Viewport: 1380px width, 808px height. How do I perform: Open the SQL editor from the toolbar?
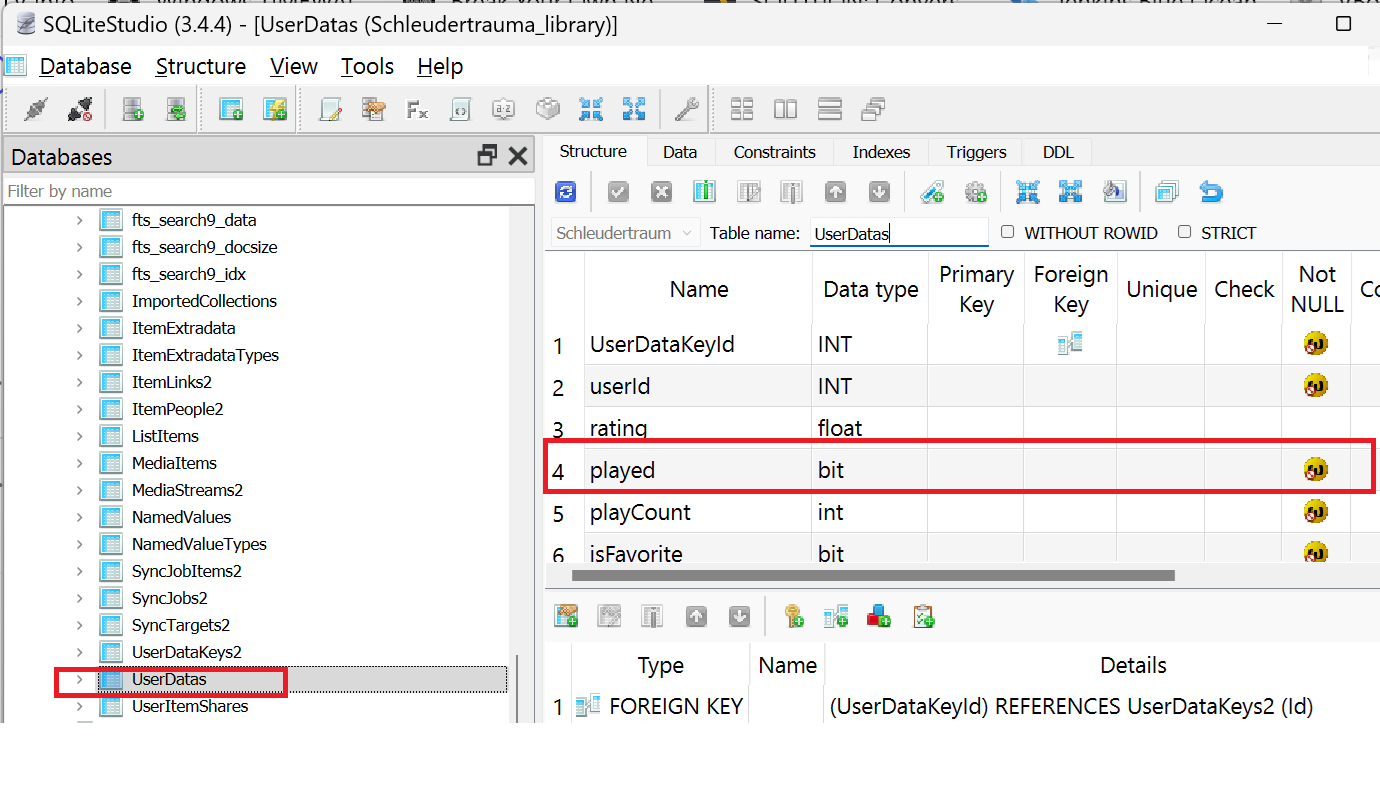[331, 109]
